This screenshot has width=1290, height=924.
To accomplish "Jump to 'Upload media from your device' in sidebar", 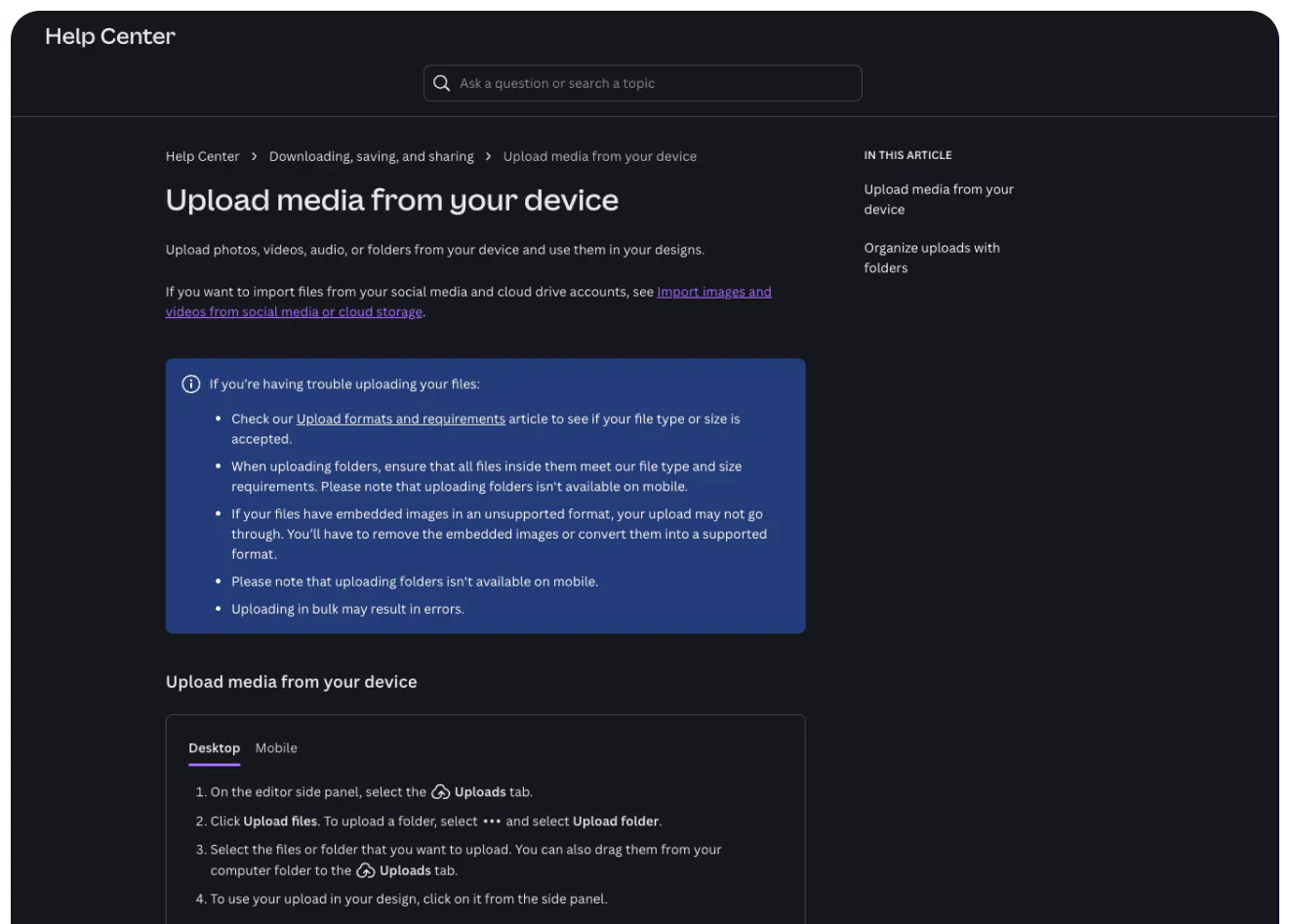I will coord(938,199).
